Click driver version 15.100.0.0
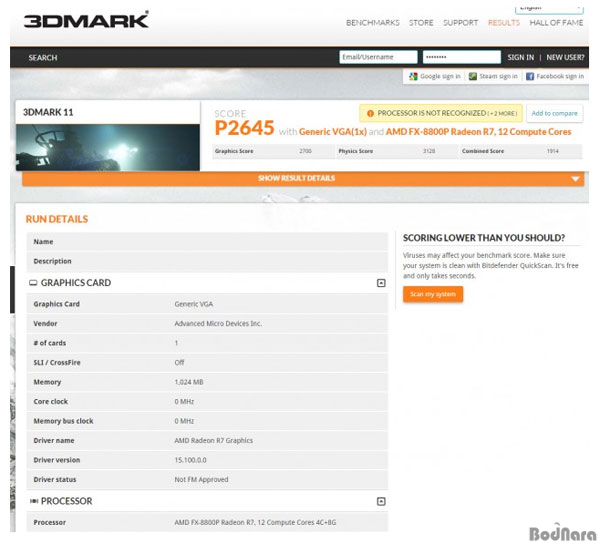 click(190, 460)
